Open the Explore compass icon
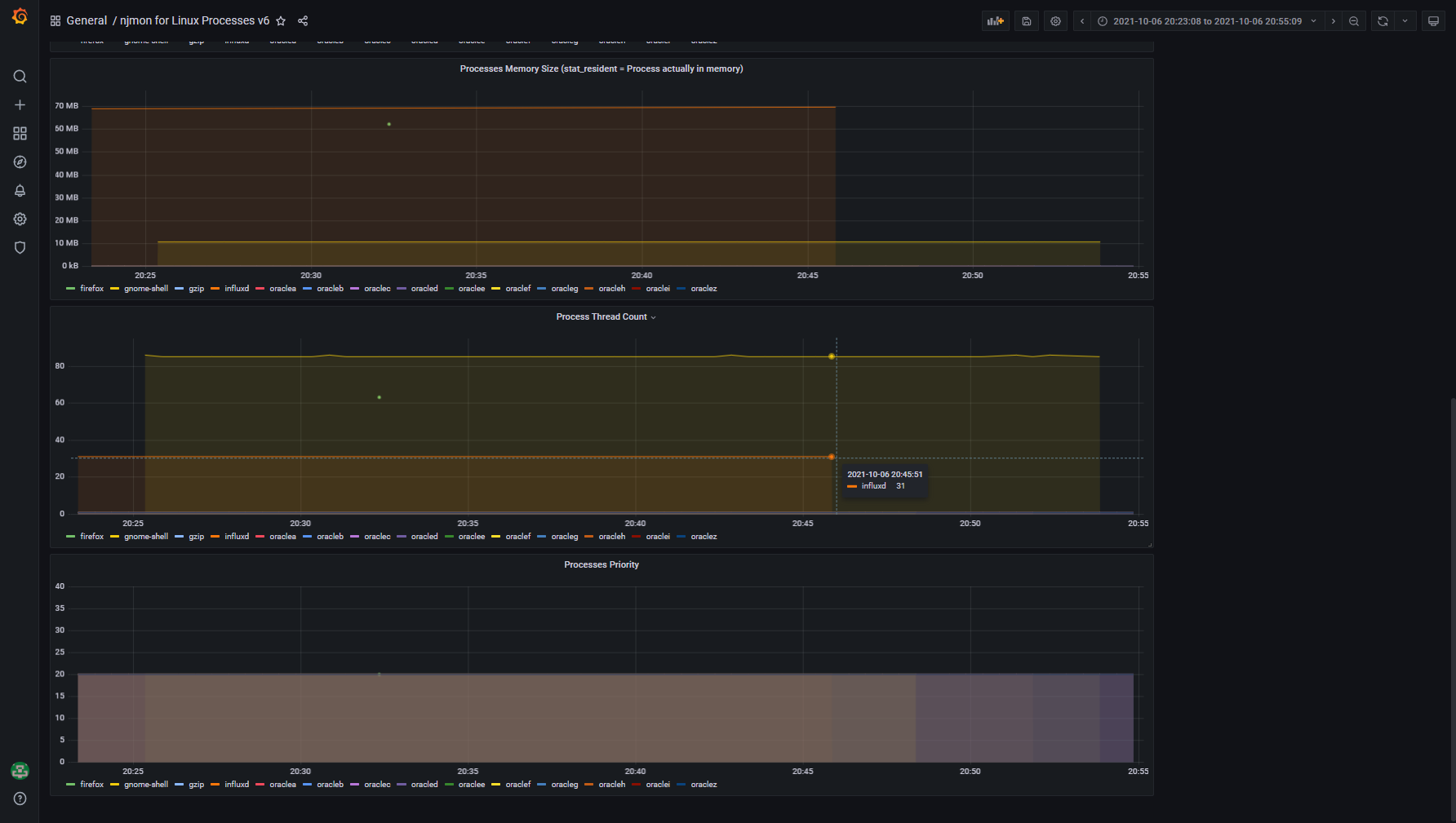This screenshot has height=823, width=1456. [x=20, y=162]
